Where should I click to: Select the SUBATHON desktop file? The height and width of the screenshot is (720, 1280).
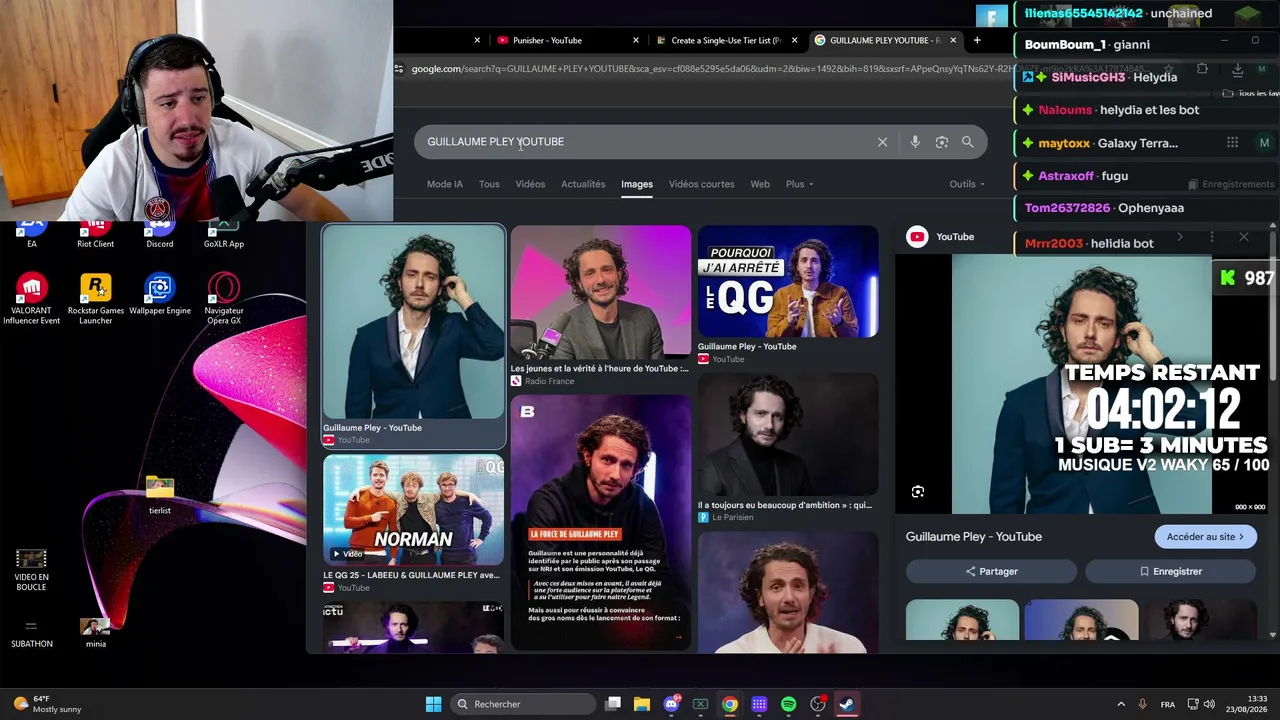click(31, 632)
